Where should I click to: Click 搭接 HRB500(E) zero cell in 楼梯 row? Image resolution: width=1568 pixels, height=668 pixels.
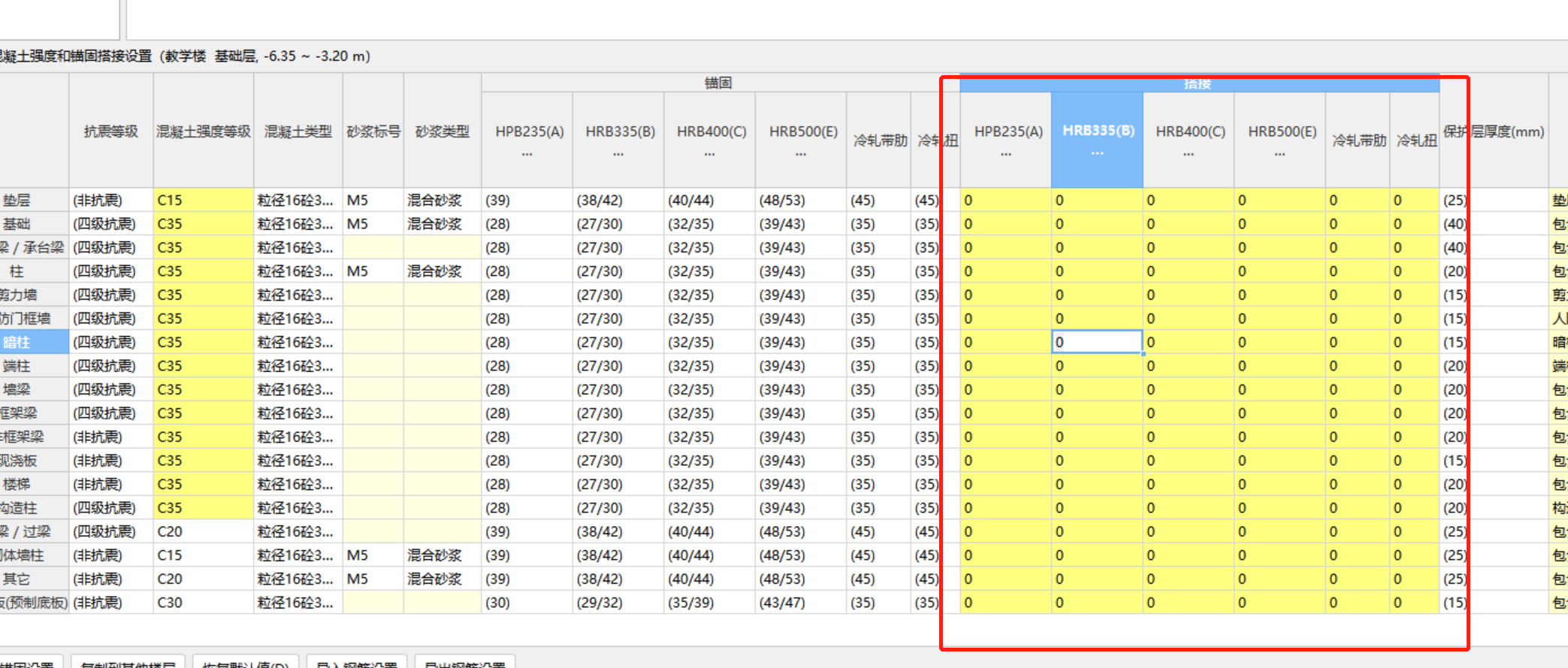coord(1279,484)
